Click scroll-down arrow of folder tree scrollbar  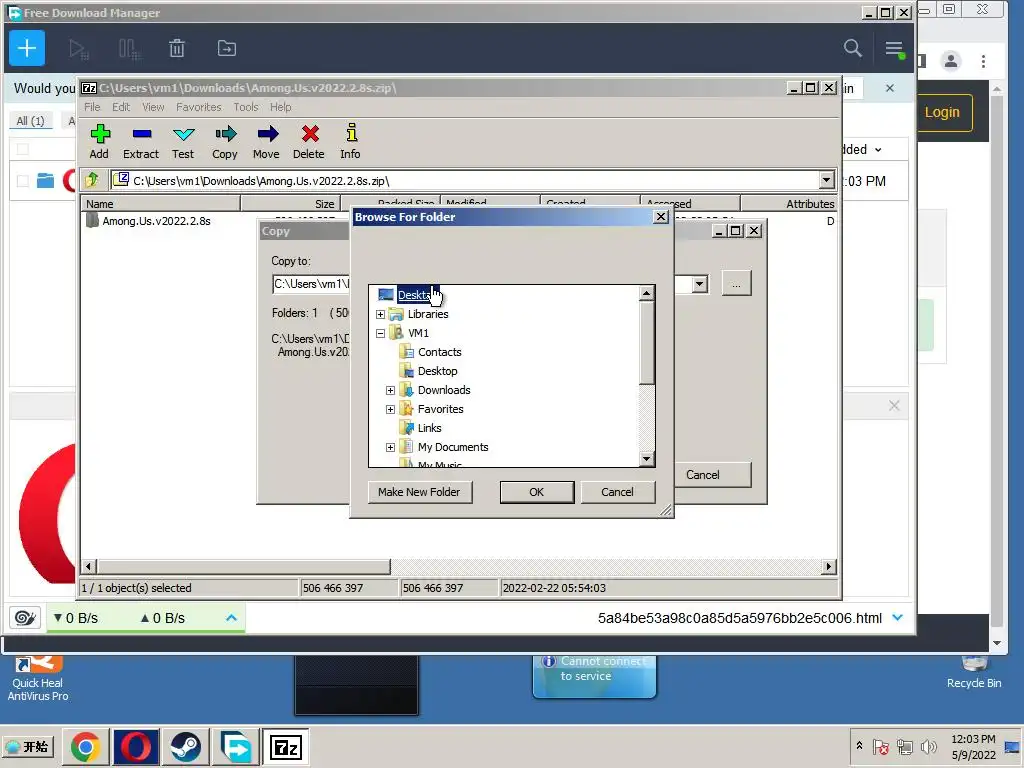click(x=647, y=459)
